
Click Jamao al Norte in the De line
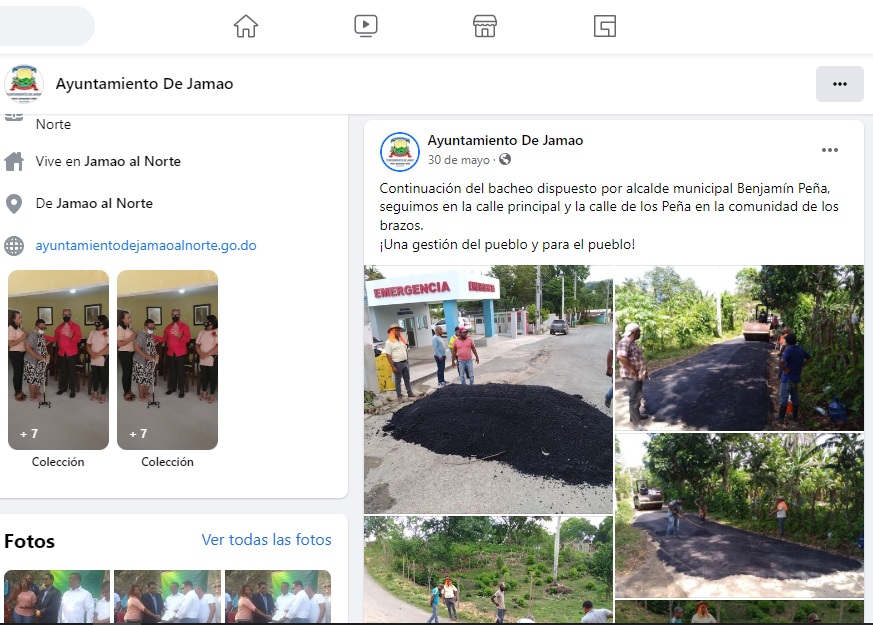pyautogui.click(x=104, y=204)
